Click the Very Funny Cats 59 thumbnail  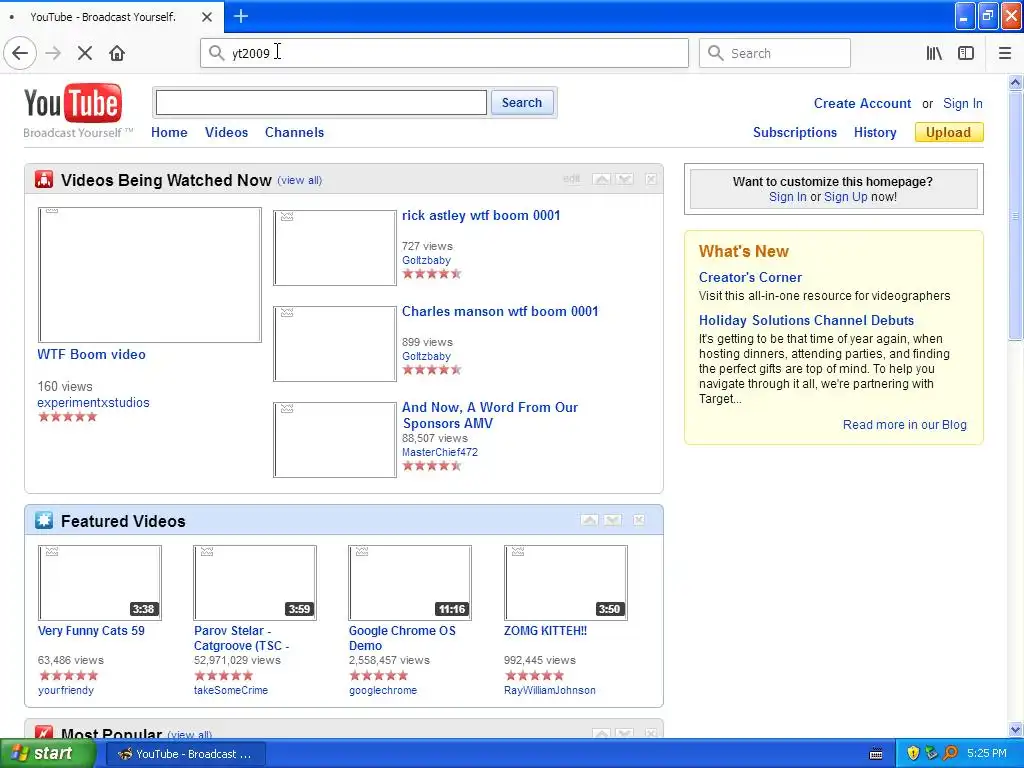pos(100,583)
